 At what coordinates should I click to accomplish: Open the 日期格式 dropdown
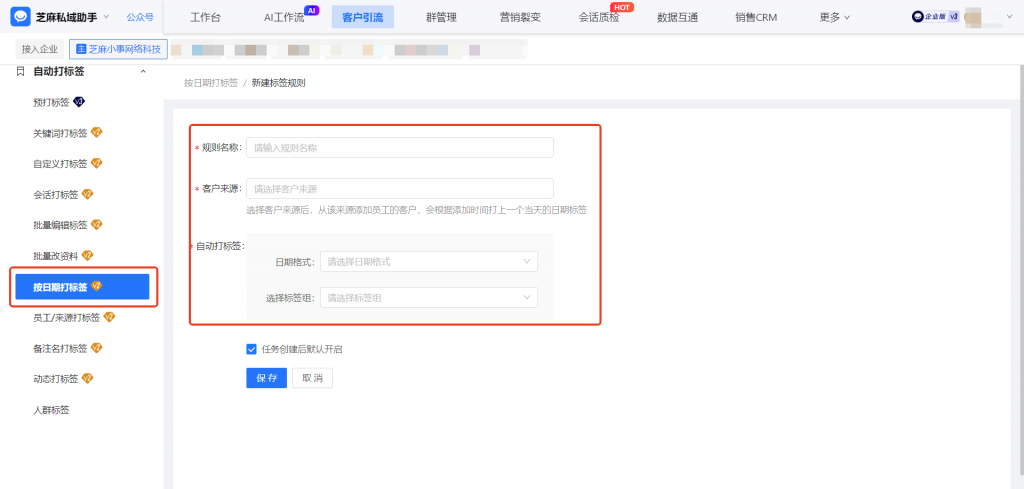coord(429,262)
